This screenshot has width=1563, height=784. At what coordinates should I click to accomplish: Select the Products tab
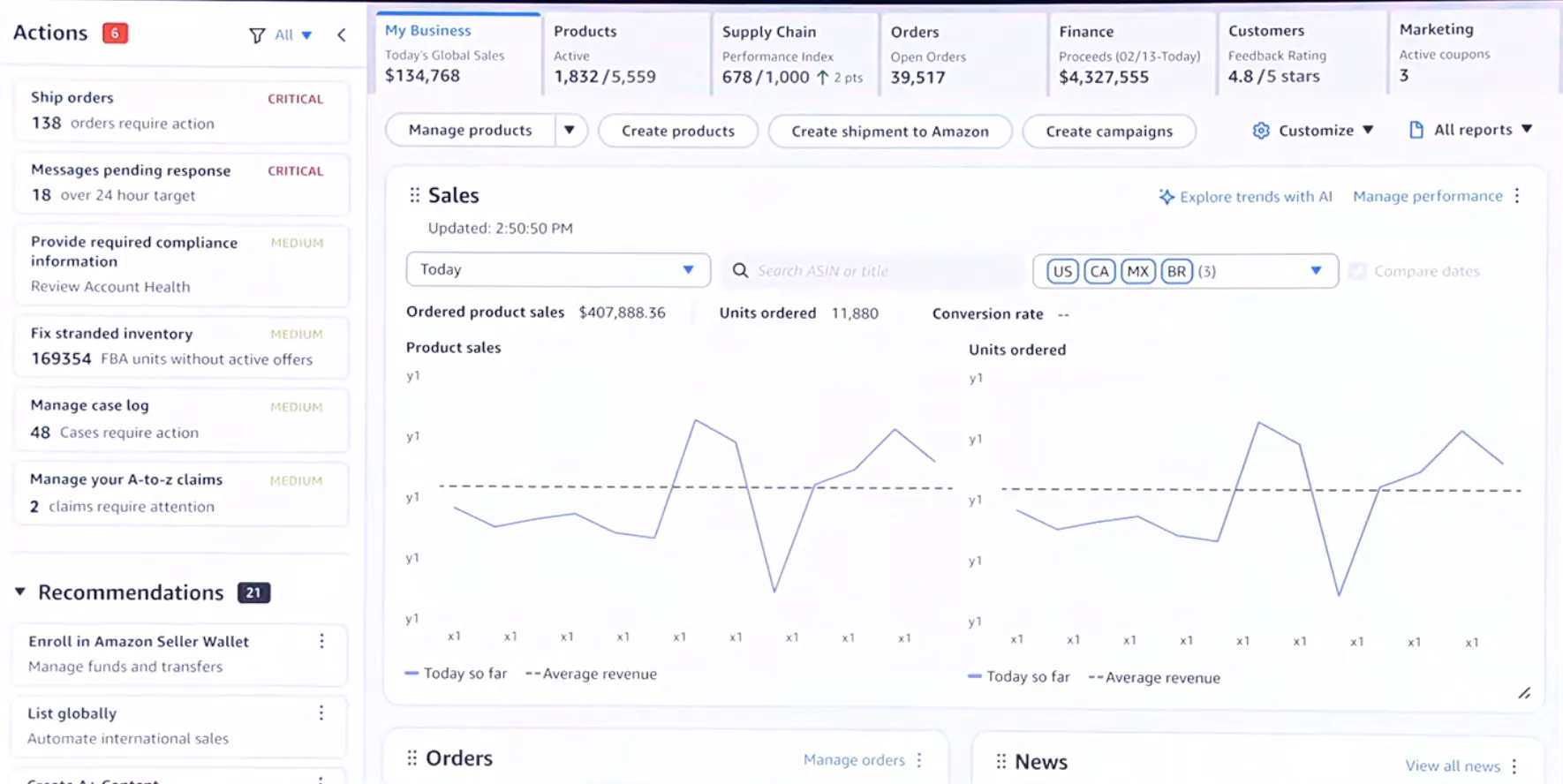click(x=626, y=54)
